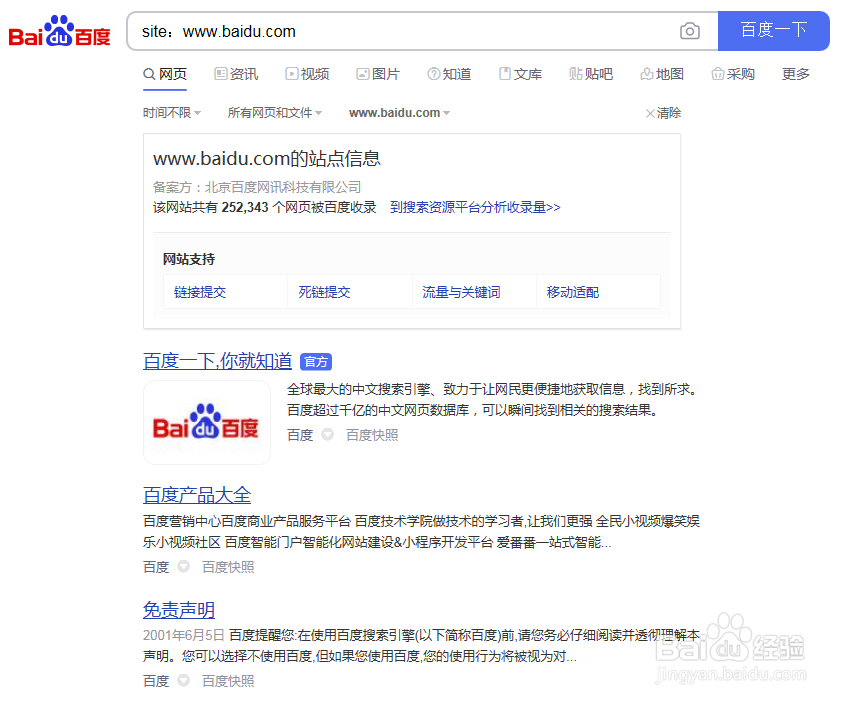Switch to the 视频 tab
This screenshot has width=855, height=704.
coord(307,74)
